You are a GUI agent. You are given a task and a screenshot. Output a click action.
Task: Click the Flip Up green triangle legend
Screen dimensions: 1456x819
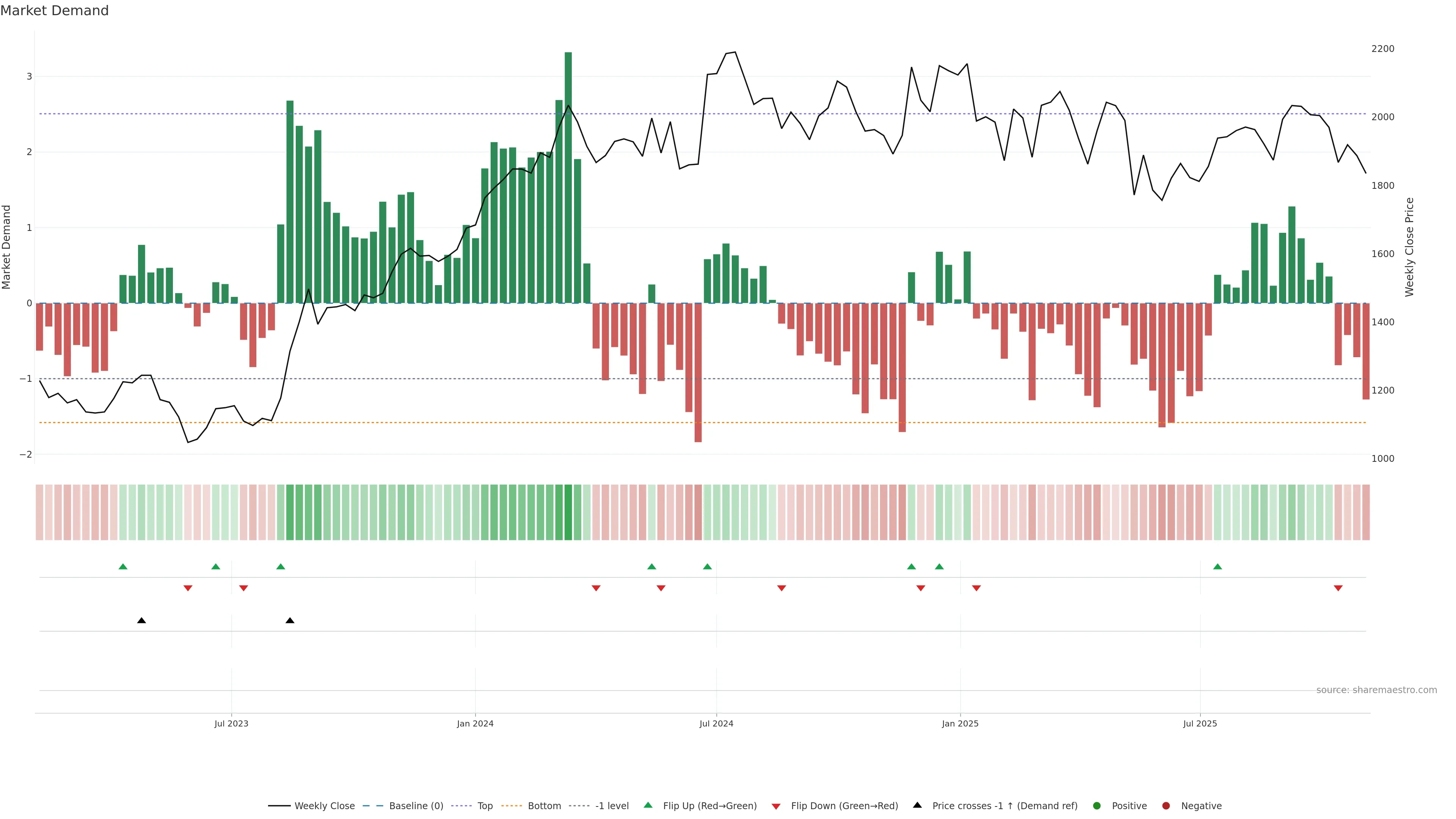[709, 805]
